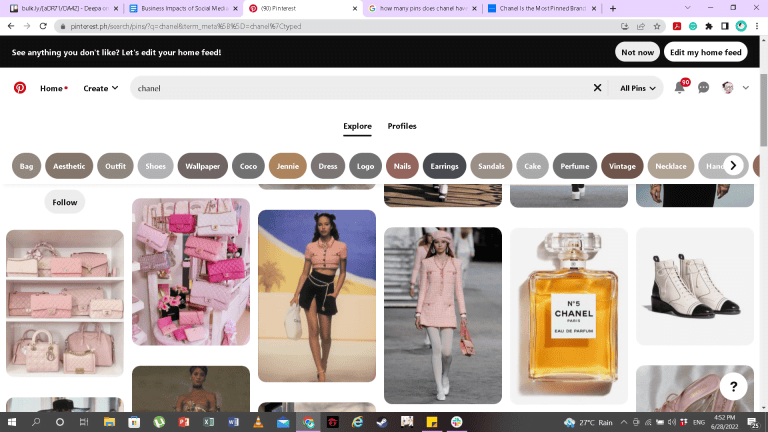Select the Perfume filter chip

pos(575,166)
